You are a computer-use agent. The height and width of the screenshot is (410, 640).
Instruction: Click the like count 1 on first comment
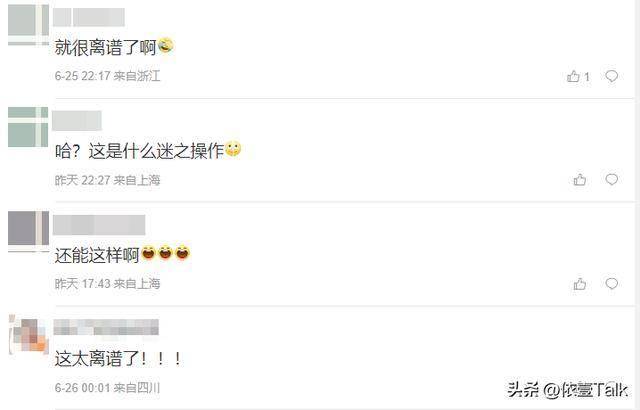coord(587,77)
